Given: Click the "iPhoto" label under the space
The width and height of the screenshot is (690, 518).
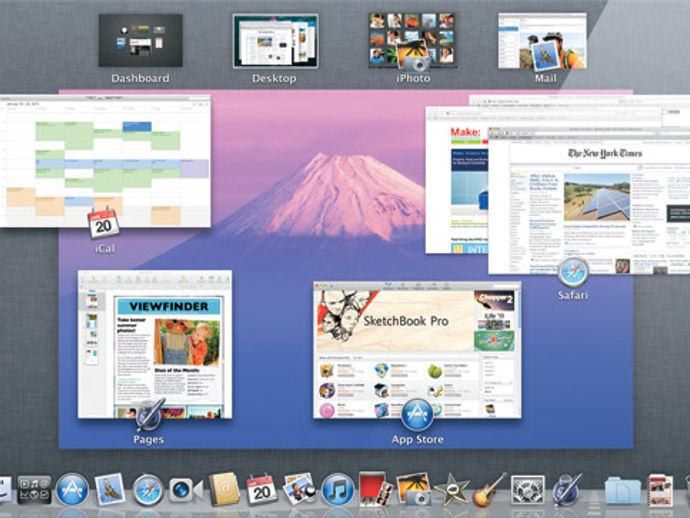Looking at the screenshot, I should (x=413, y=78).
